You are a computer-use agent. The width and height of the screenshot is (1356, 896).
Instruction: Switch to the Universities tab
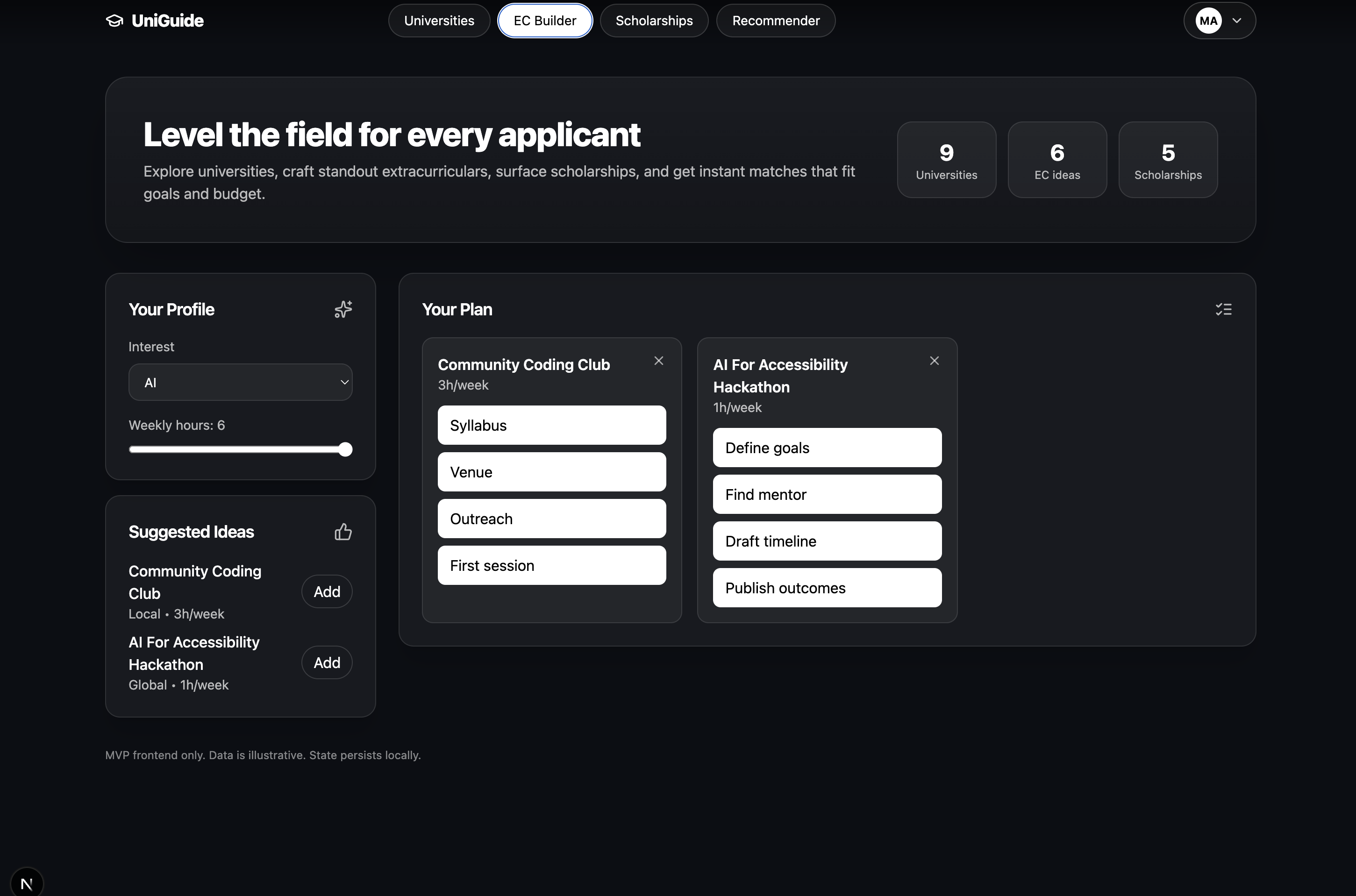(439, 21)
